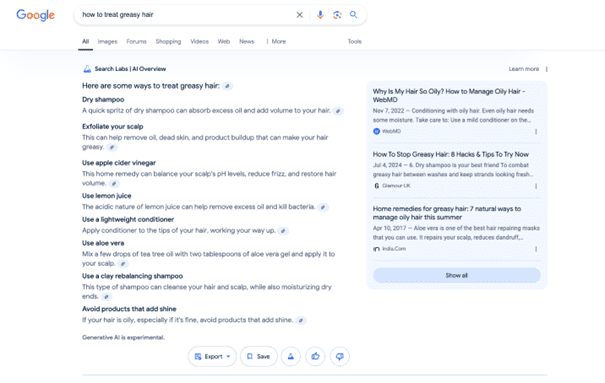Click the 'Use aloe vera' heading

click(x=103, y=243)
